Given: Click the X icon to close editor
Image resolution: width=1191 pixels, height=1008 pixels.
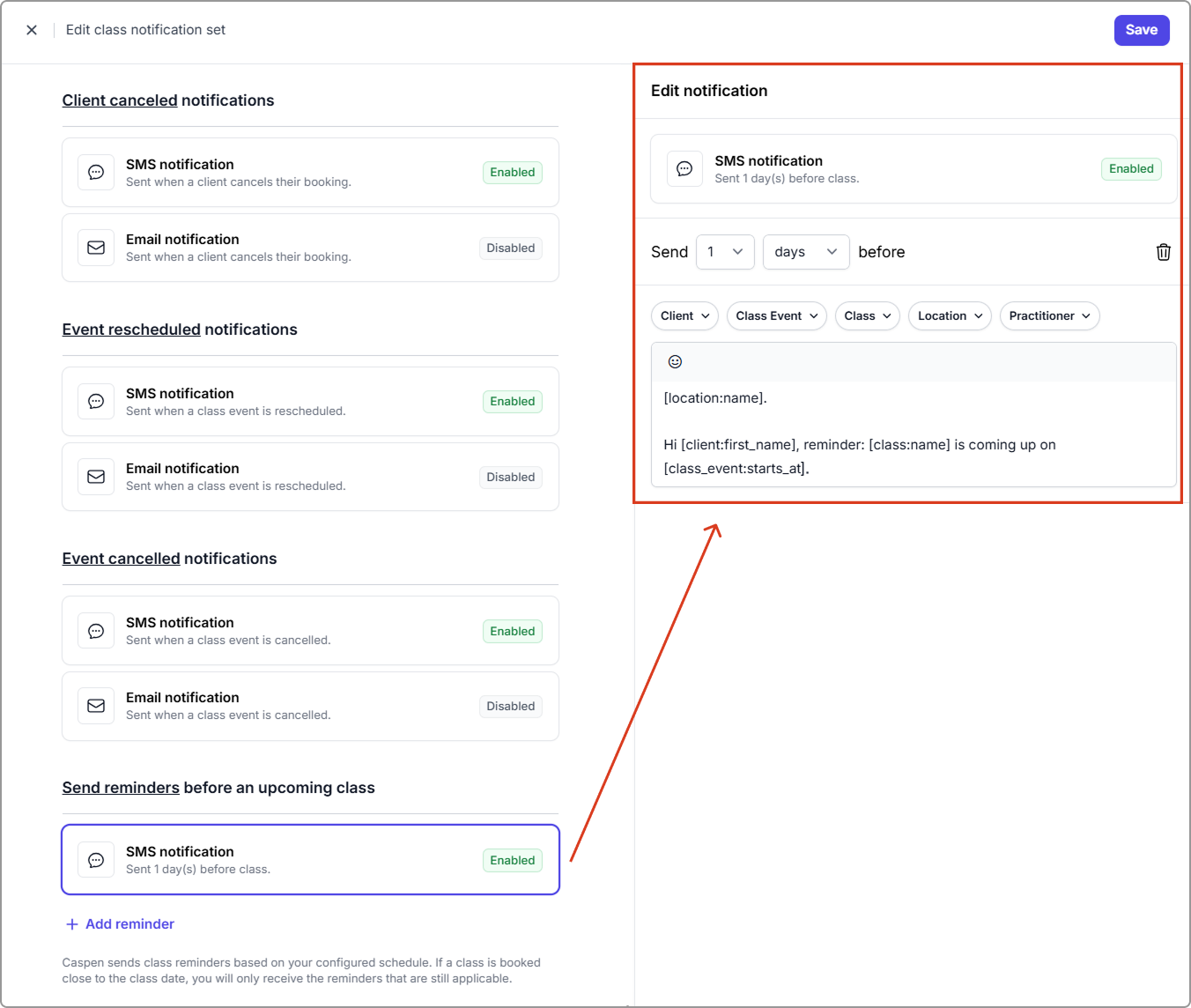Looking at the screenshot, I should 32,30.
